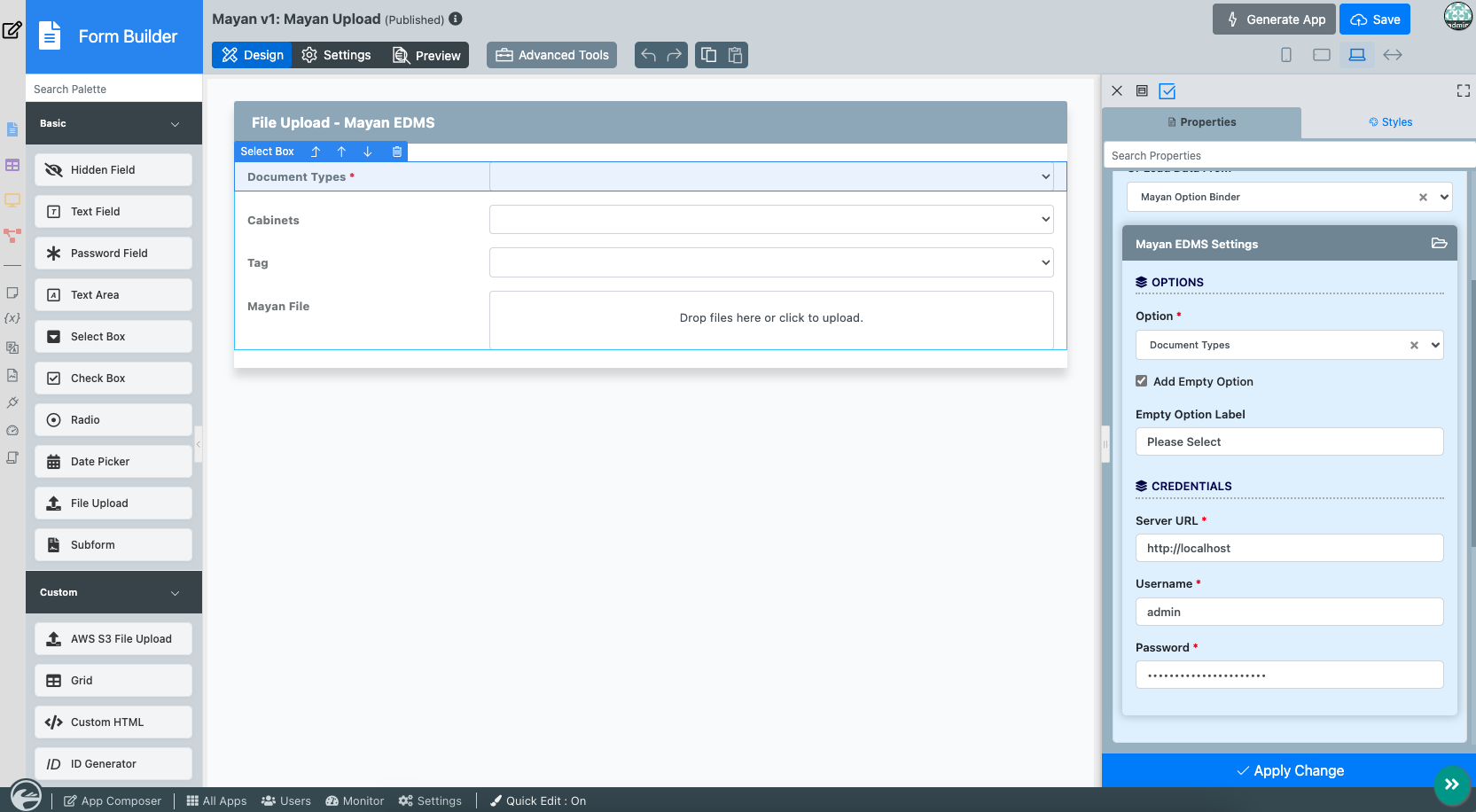
Task: Open the Mayan Option Binder dropdown
Action: click(1290, 197)
